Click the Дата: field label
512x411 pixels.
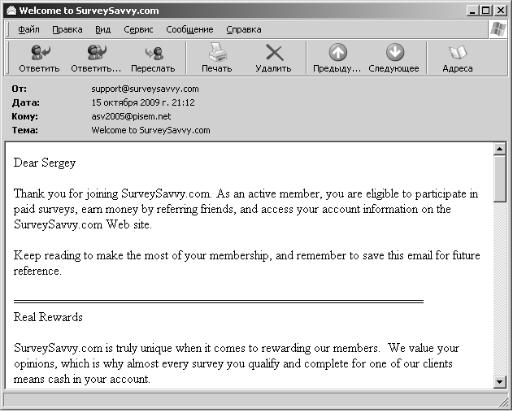(x=25, y=103)
